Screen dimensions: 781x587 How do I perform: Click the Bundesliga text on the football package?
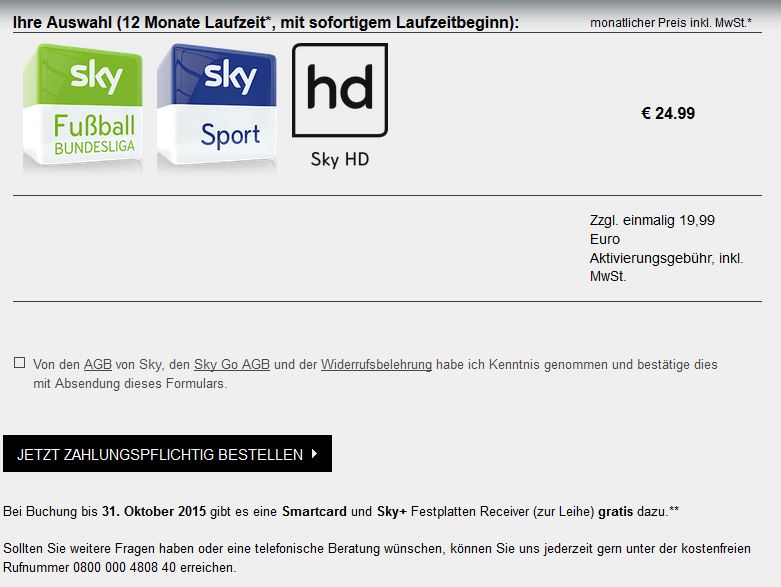coord(95,147)
